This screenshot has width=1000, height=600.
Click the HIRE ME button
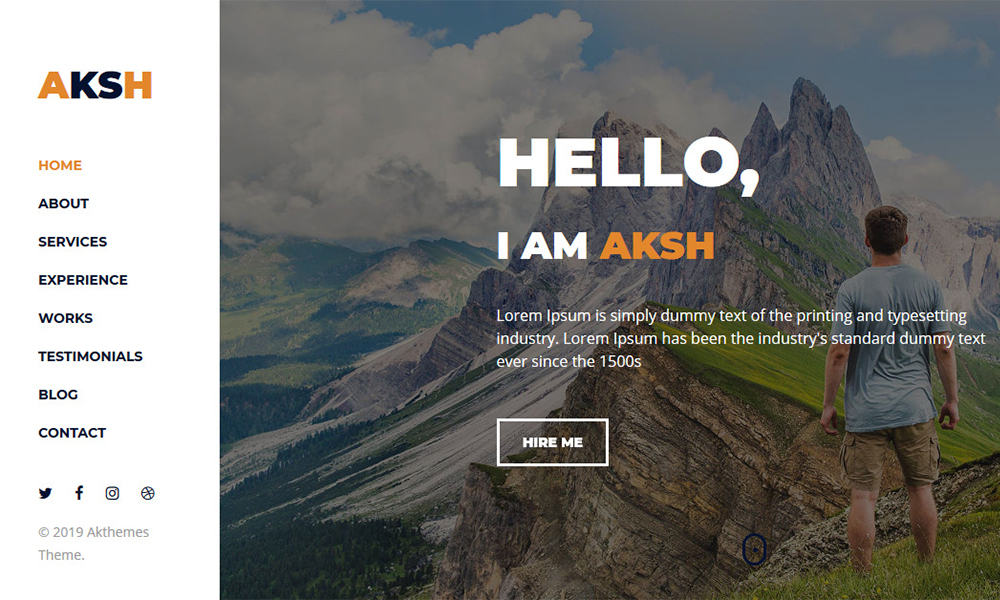[x=552, y=442]
